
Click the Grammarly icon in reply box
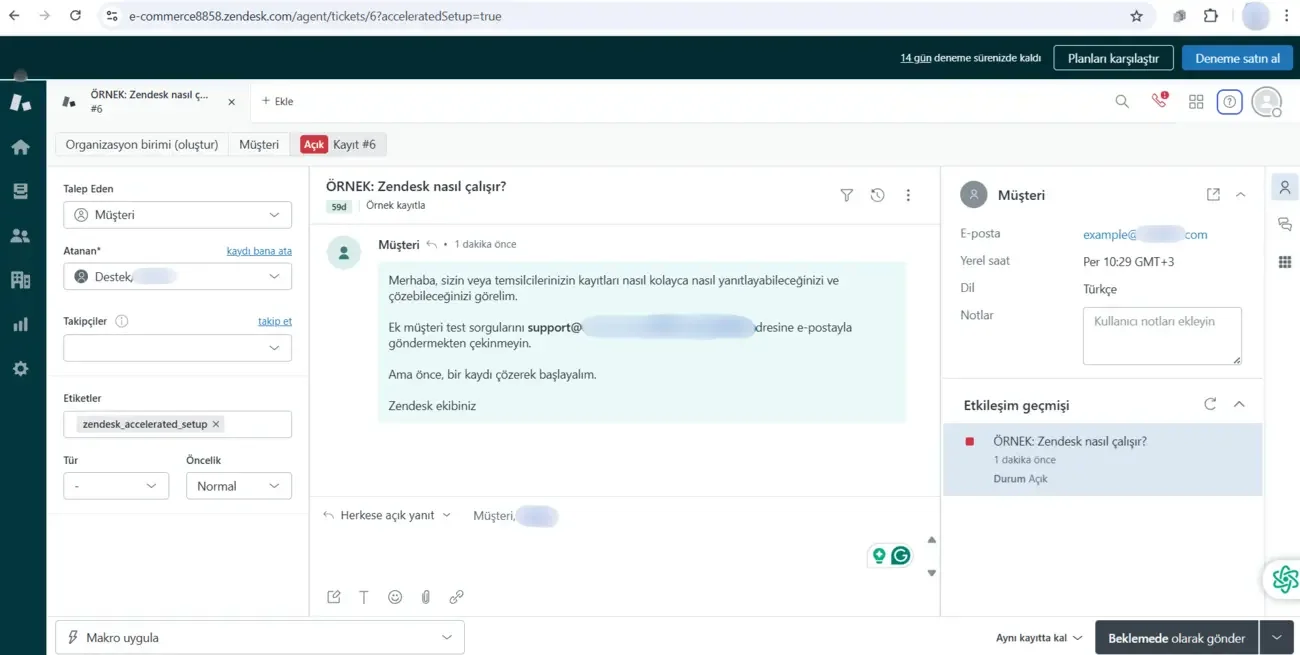tap(901, 556)
